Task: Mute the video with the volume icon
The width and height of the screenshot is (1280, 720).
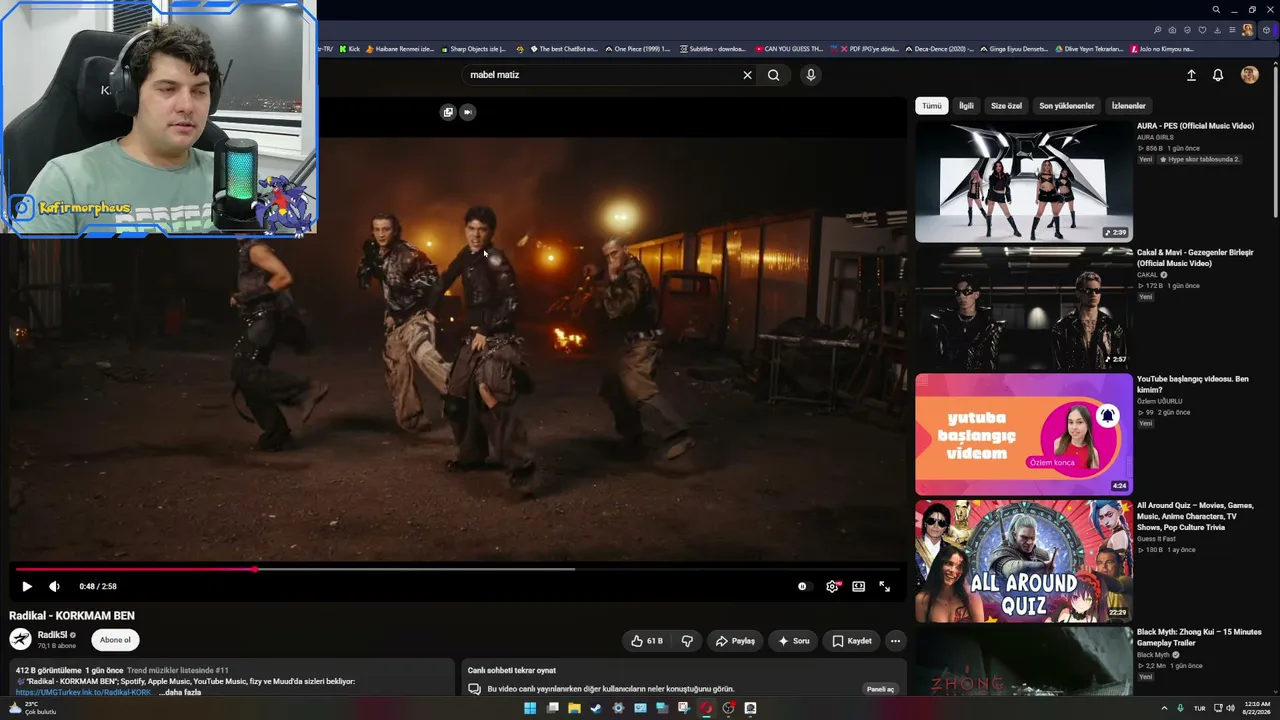Action: tap(54, 587)
